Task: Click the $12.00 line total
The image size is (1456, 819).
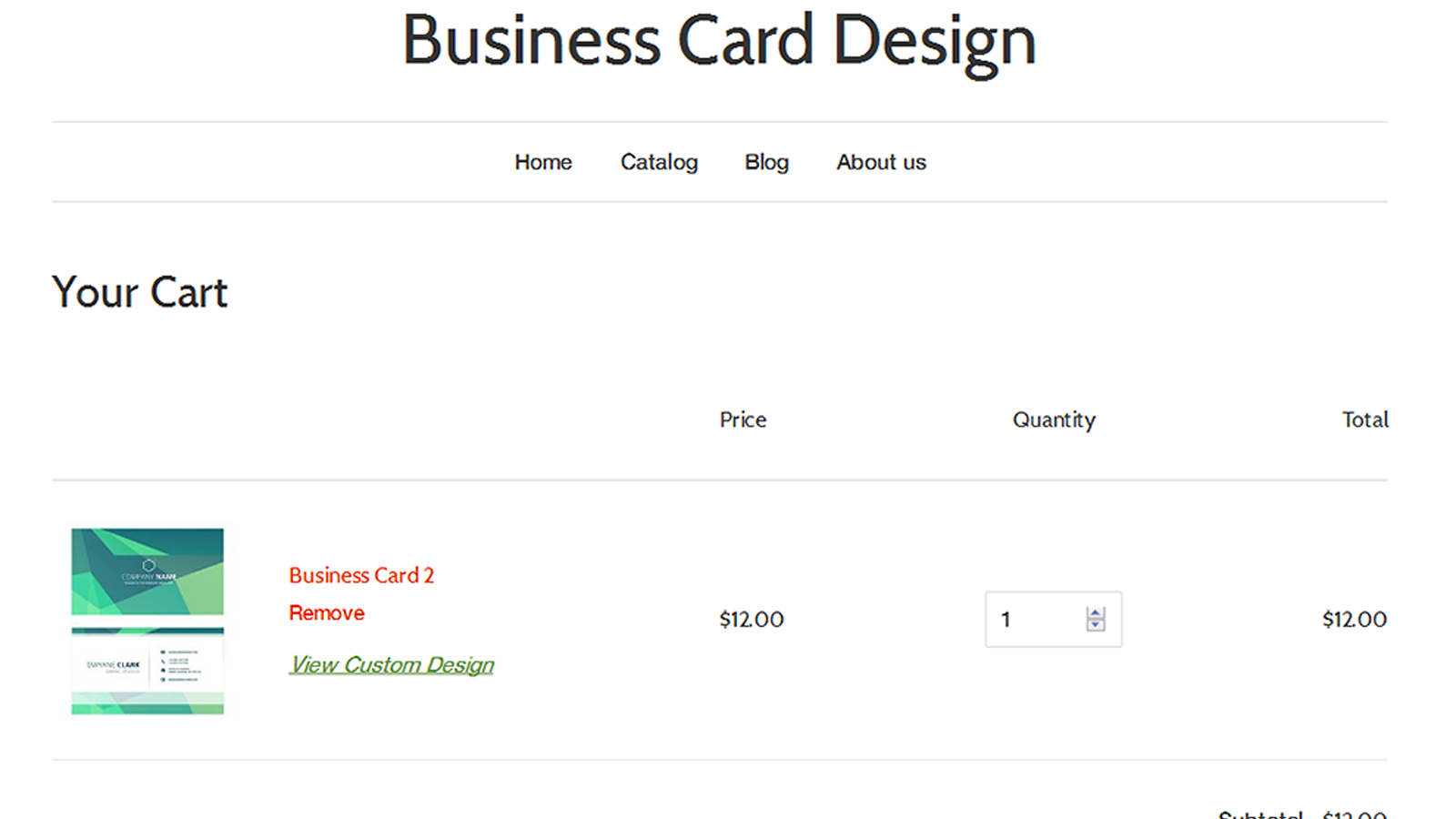Action: point(1354,619)
